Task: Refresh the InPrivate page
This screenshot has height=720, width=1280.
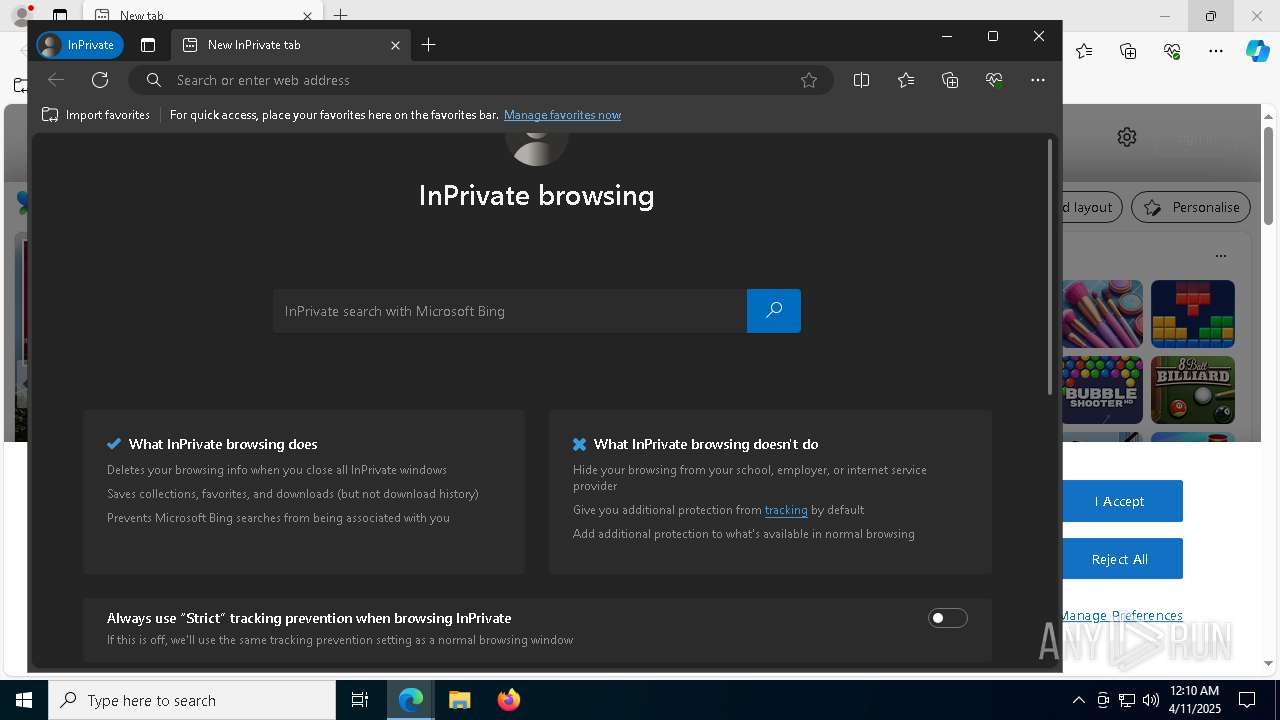Action: 100,80
